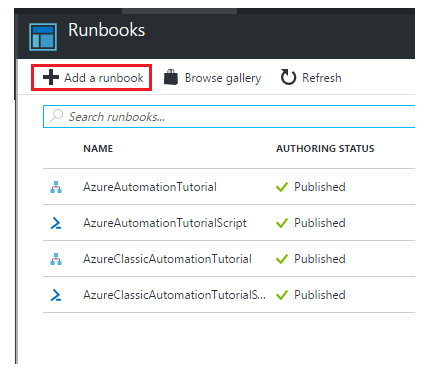Image resolution: width=441 pixels, height=370 pixels.
Task: Focus the Search runbooks input field
Action: [x=229, y=116]
